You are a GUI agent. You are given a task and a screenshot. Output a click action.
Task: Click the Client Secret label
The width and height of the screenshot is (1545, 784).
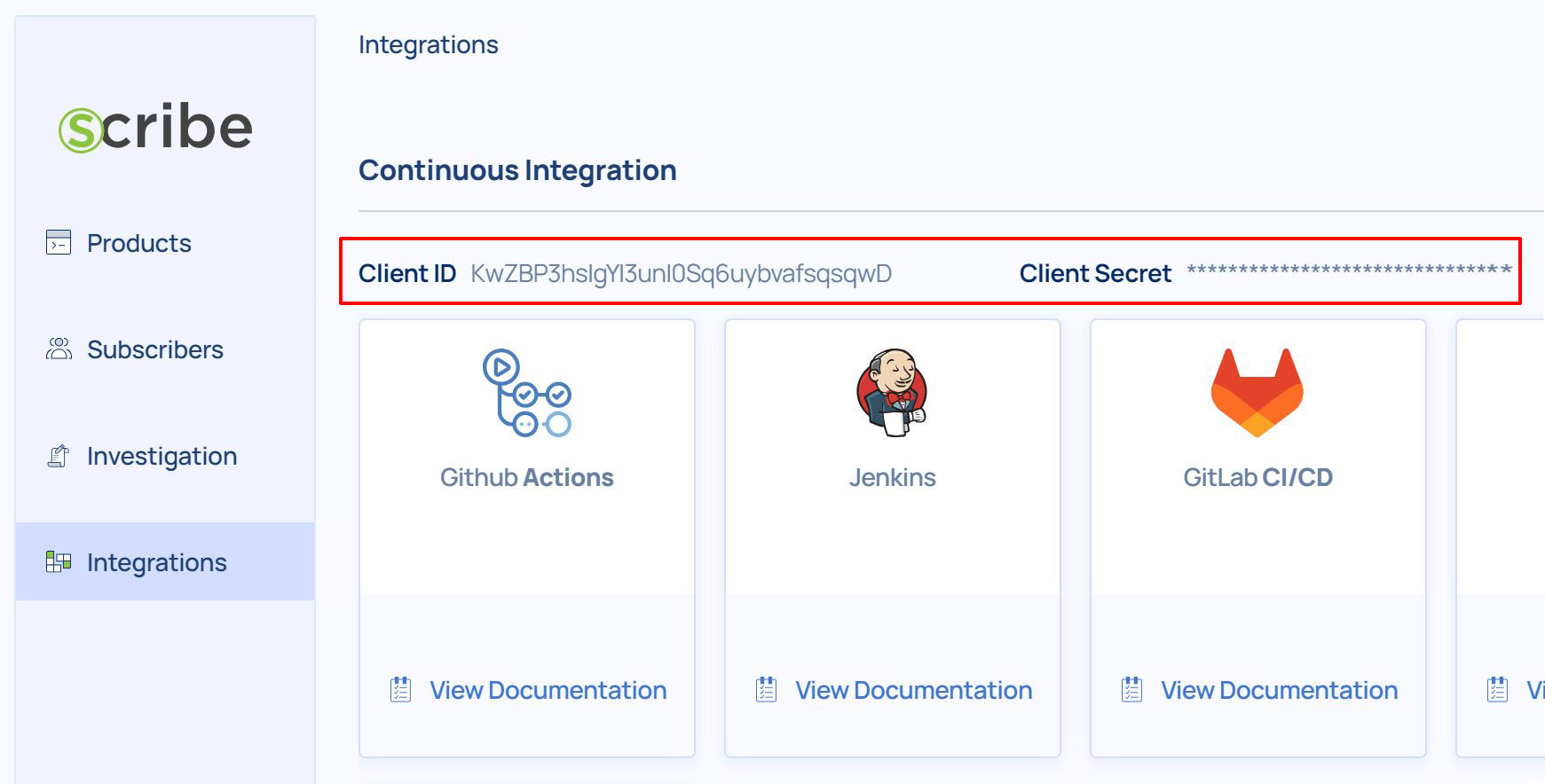(1095, 273)
